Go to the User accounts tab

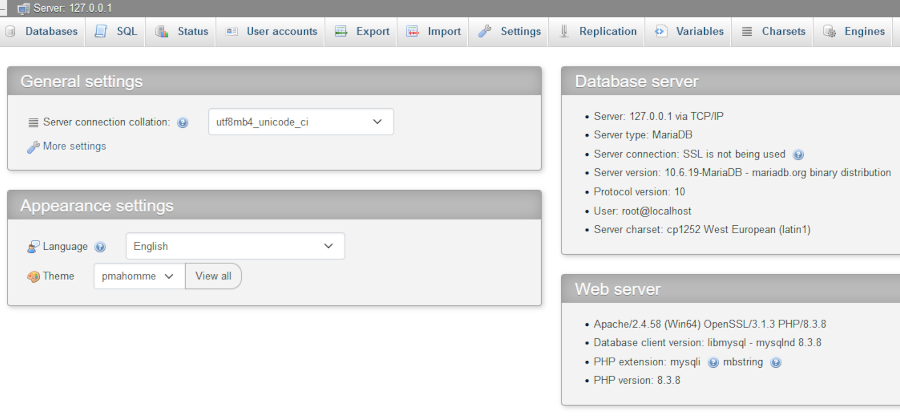[x=271, y=32]
